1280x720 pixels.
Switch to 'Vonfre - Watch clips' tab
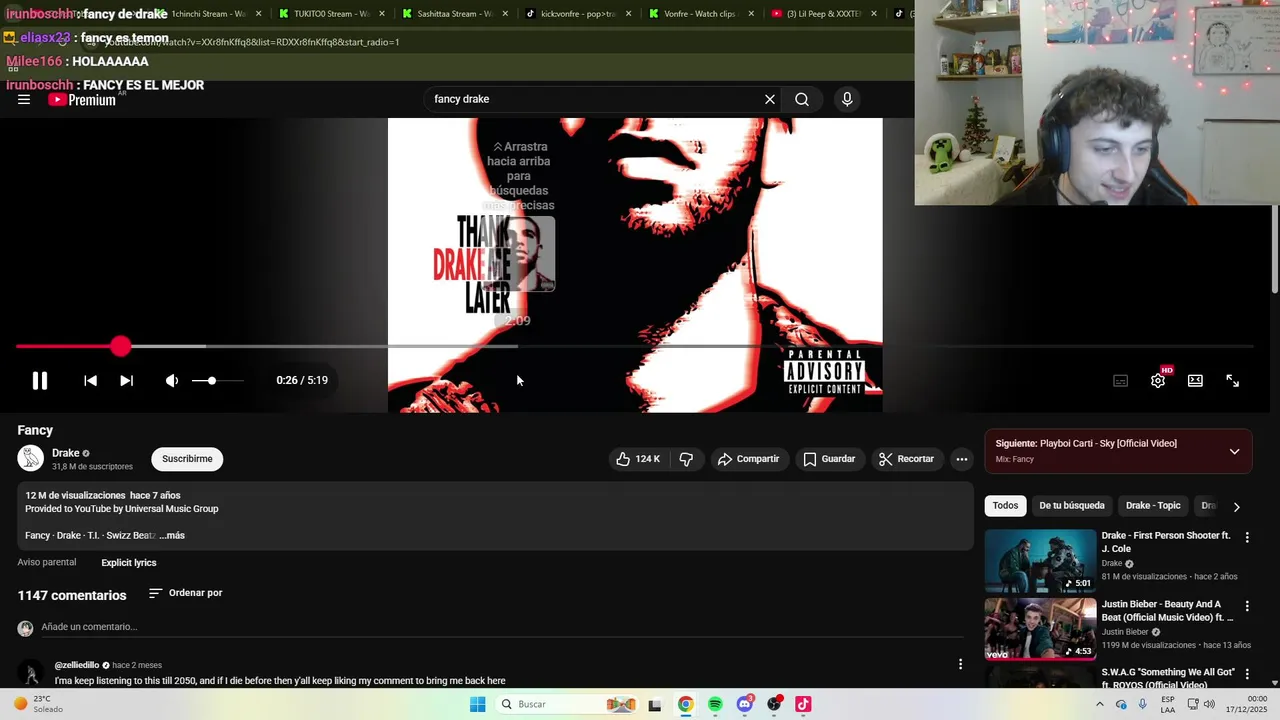pyautogui.click(x=699, y=14)
